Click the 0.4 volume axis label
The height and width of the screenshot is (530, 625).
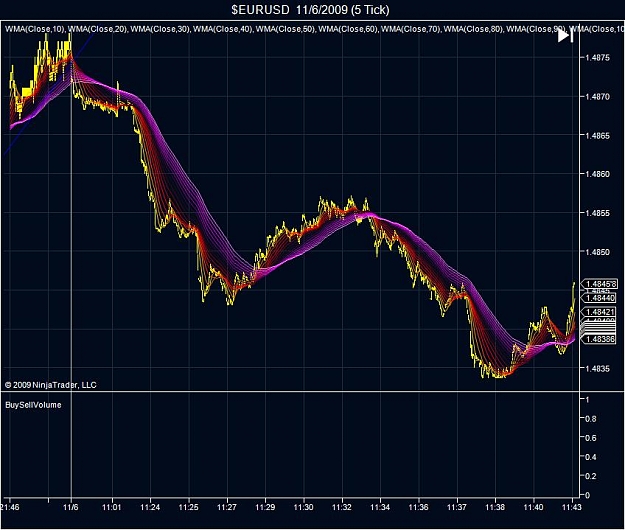click(x=590, y=457)
